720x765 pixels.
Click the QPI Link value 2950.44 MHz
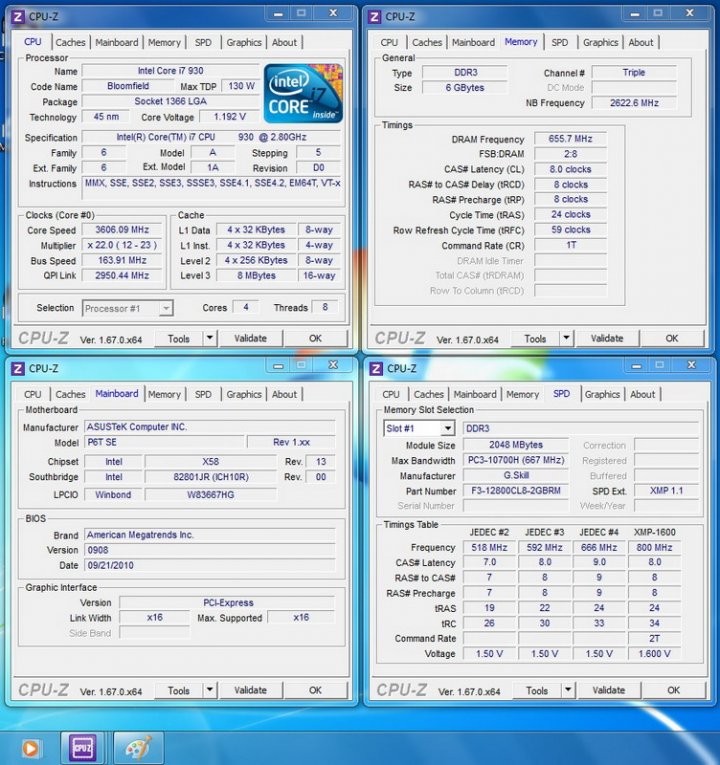122,276
